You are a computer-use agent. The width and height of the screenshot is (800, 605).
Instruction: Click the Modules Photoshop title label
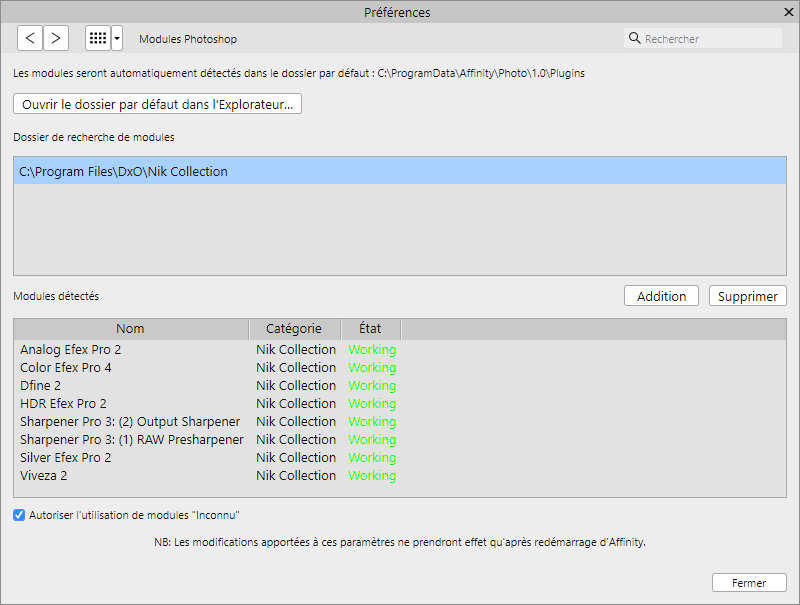click(188, 39)
